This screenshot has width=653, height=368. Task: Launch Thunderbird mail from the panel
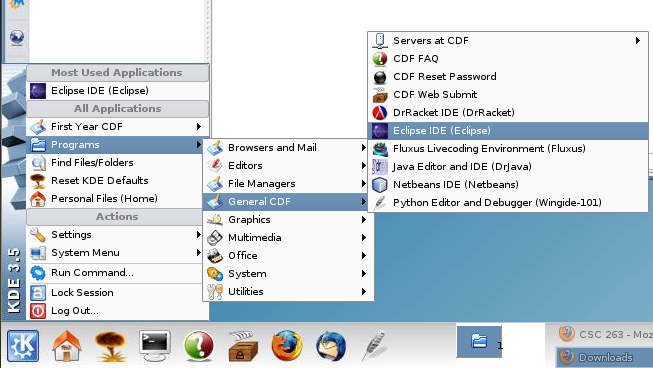coord(331,346)
